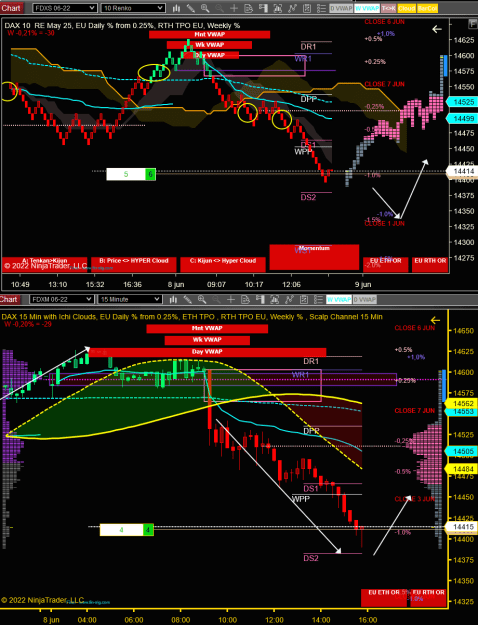Click 14414 last price marker on Renko axis

pos(463,171)
